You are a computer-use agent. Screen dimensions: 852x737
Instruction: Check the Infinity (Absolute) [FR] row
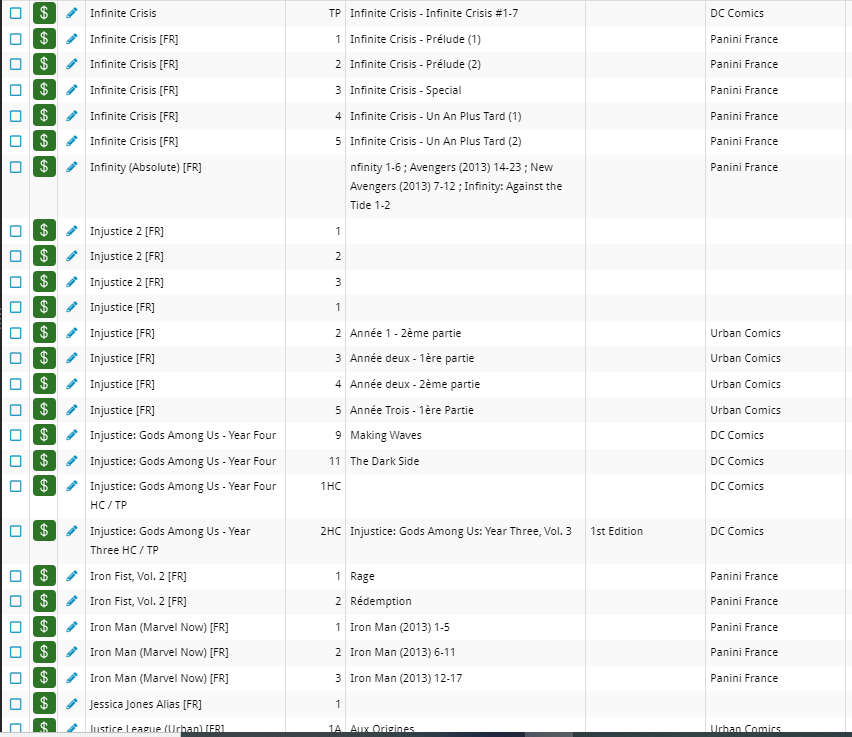(x=16, y=167)
